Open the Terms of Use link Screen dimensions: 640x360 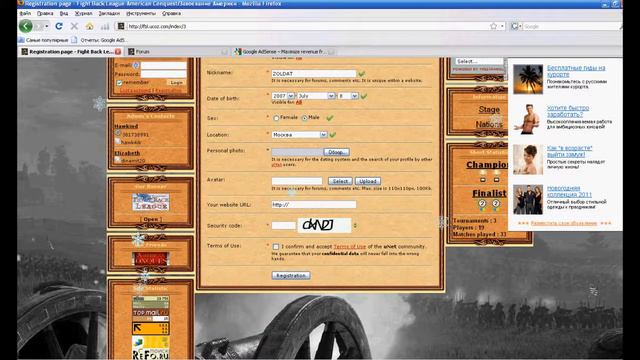(x=350, y=247)
